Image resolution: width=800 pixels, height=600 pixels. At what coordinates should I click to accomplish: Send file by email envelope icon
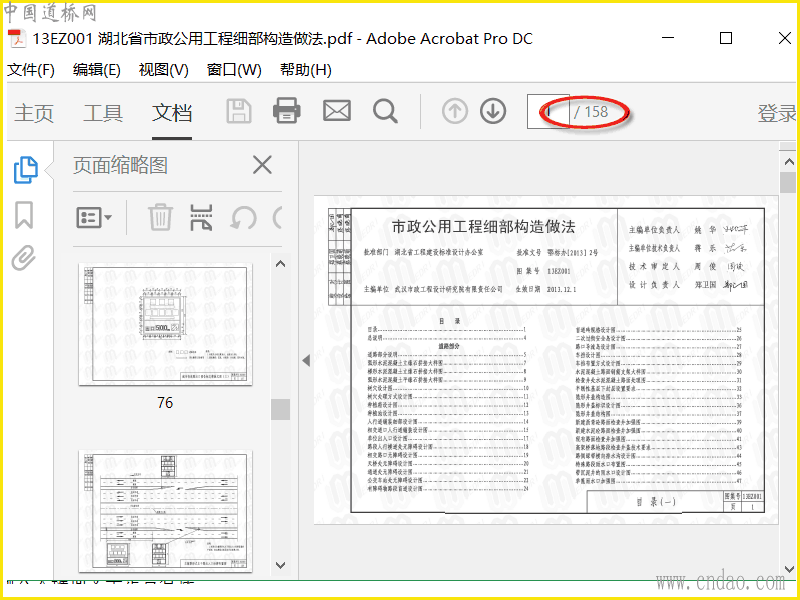tap(337, 111)
